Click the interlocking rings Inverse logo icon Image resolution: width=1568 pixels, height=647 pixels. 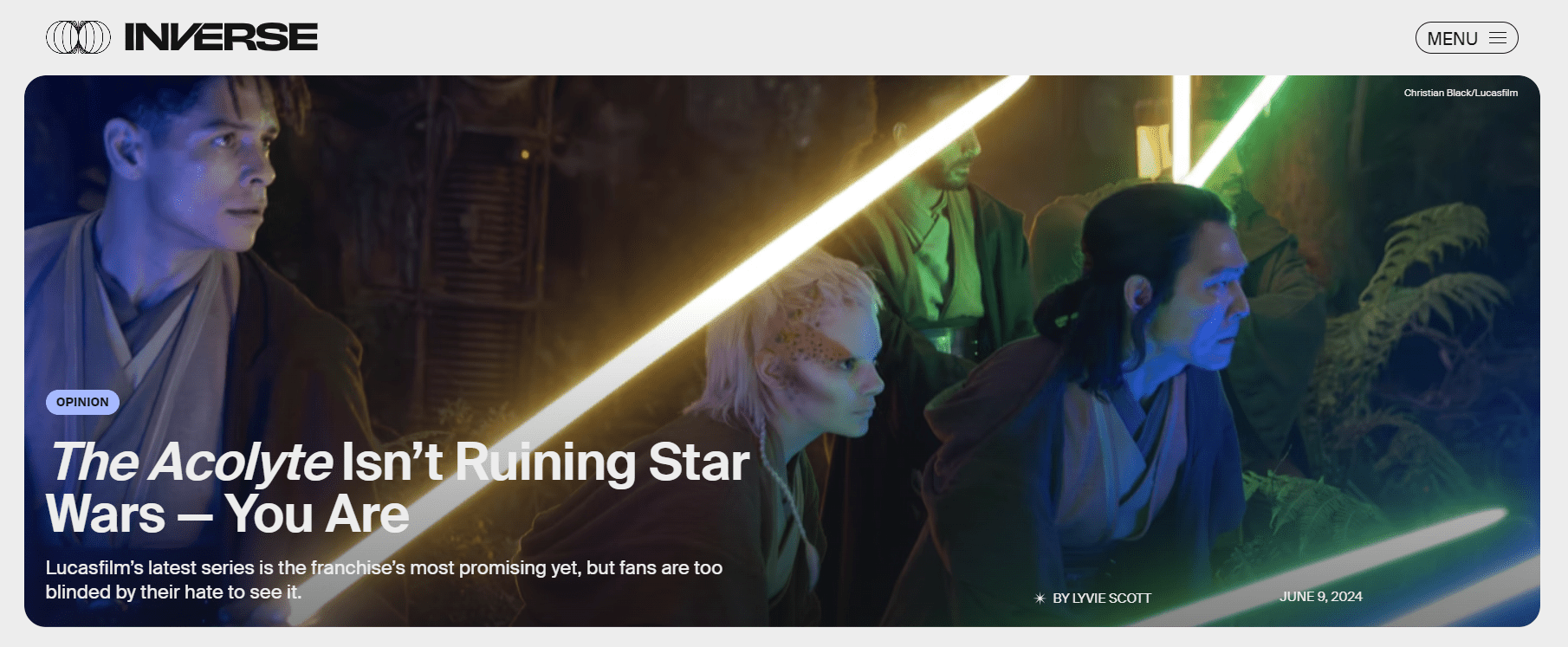78,37
